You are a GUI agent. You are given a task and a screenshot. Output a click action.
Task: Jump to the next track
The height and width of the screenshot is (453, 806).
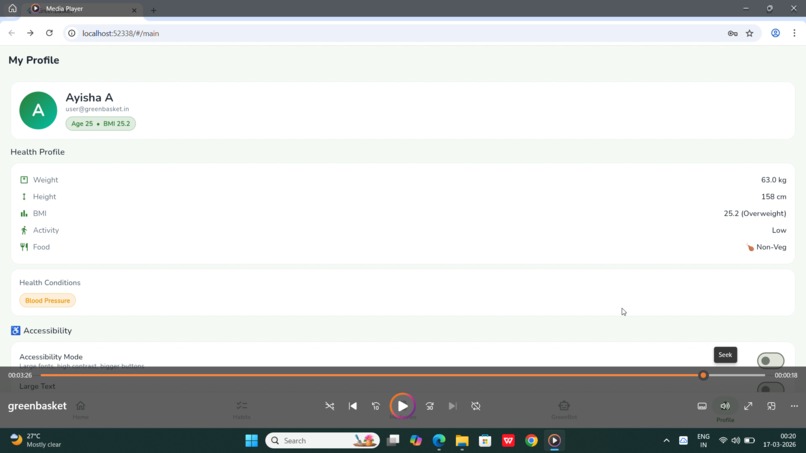(452, 406)
